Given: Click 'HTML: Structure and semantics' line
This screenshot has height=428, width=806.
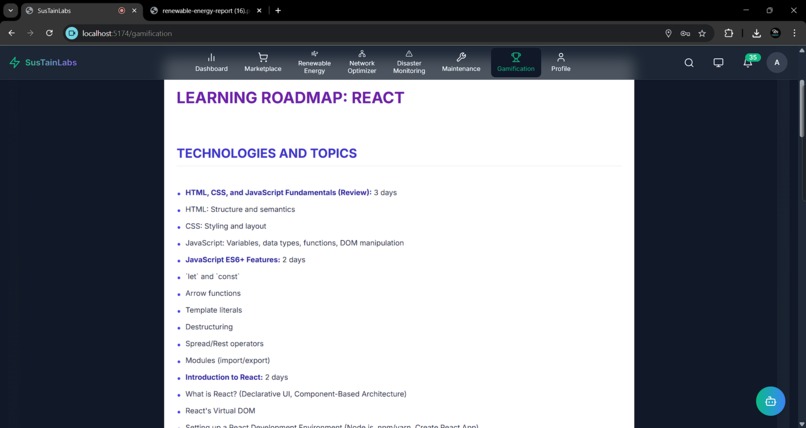Looking at the screenshot, I should (x=240, y=210).
